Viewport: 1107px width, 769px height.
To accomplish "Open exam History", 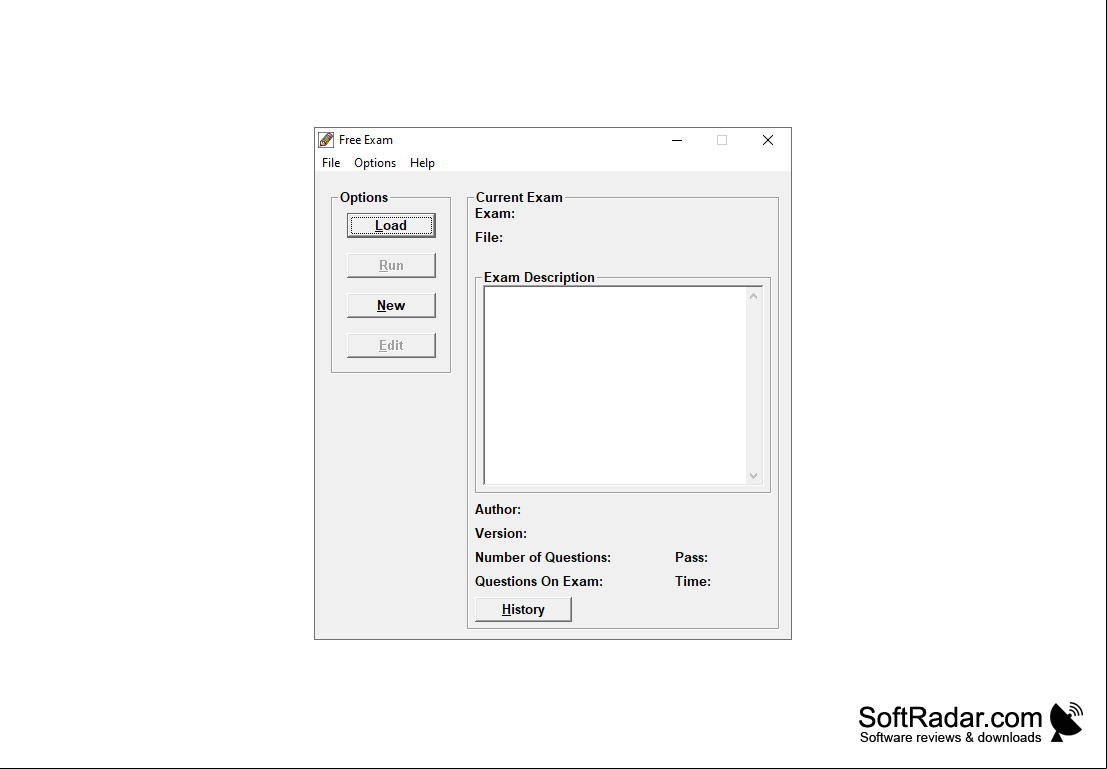I will tap(523, 609).
